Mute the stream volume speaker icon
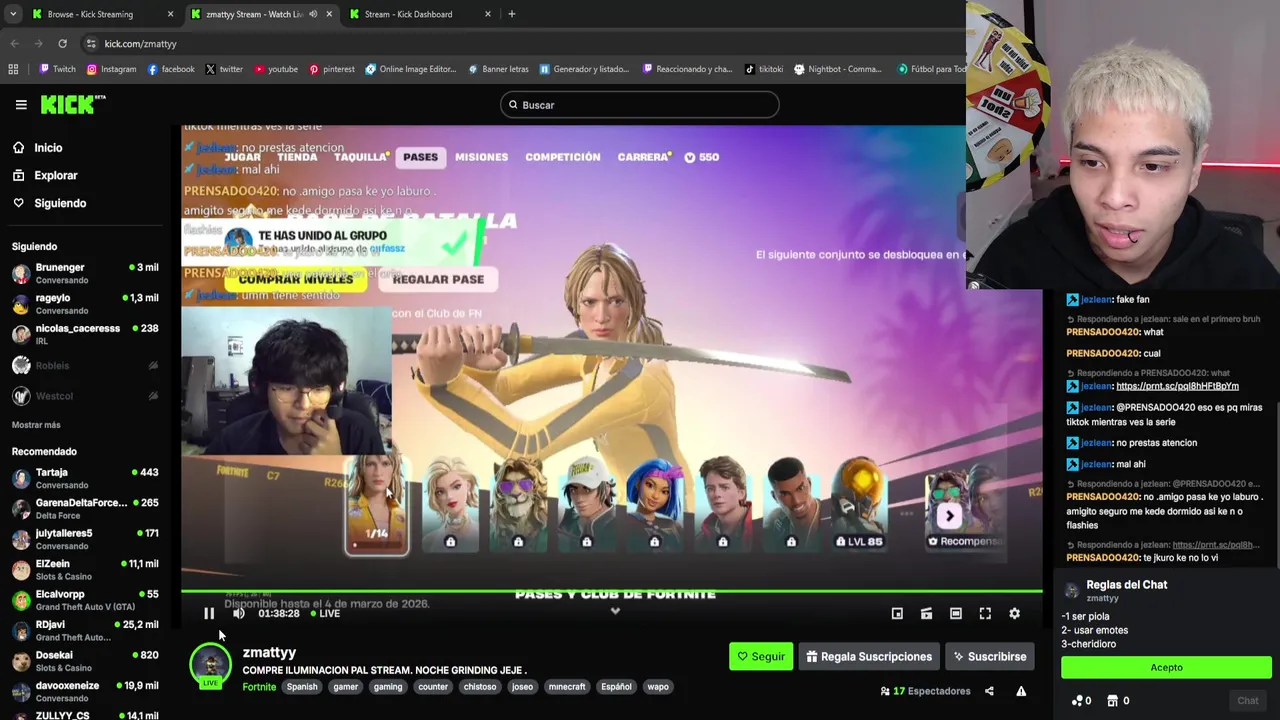 pyautogui.click(x=238, y=613)
